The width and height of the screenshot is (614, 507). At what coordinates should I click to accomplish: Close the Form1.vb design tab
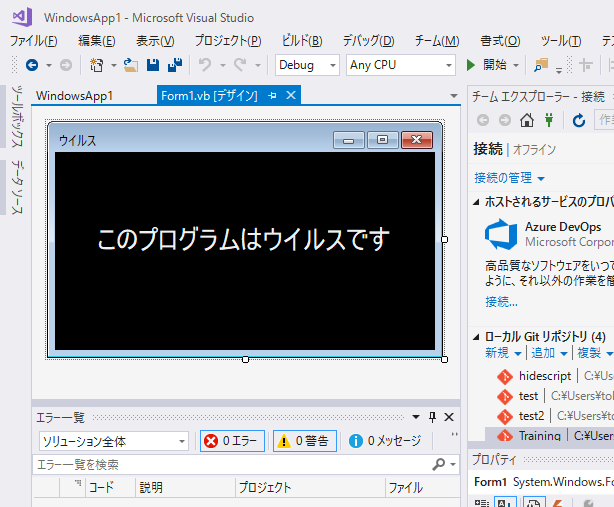coord(291,95)
